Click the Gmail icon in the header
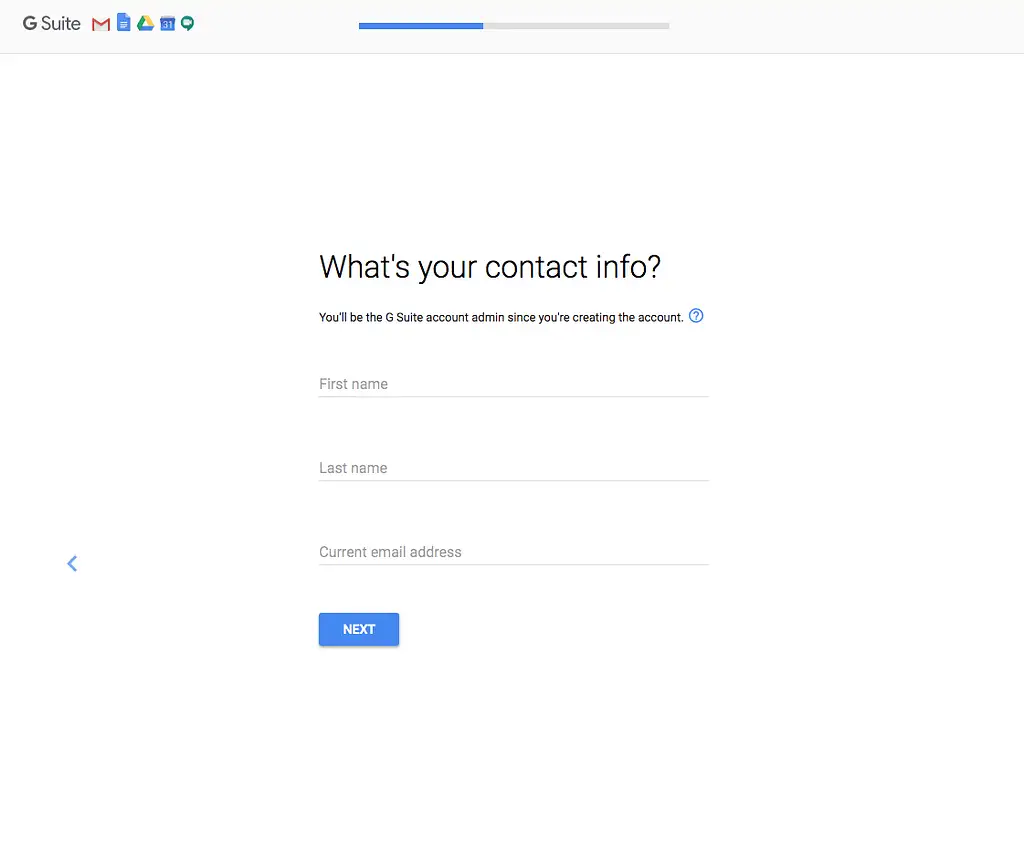The height and width of the screenshot is (843, 1024). [x=101, y=24]
